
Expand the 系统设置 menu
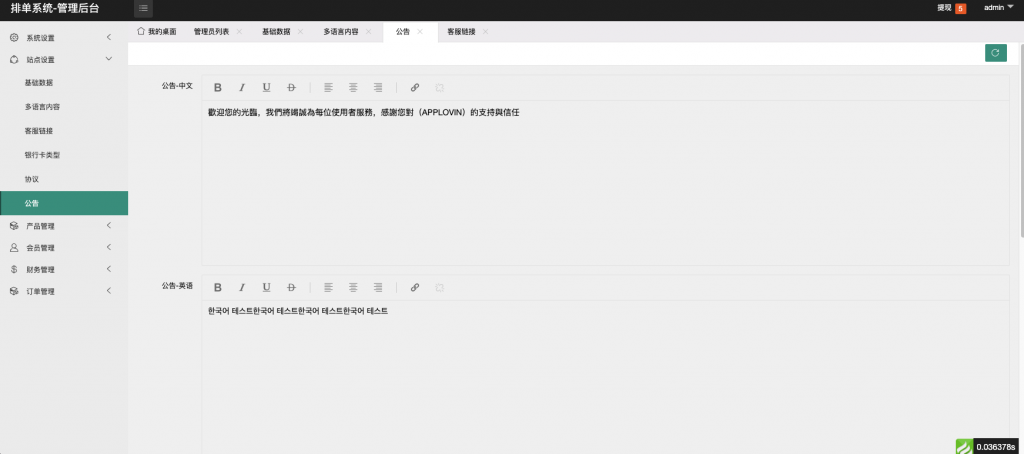click(x=64, y=38)
